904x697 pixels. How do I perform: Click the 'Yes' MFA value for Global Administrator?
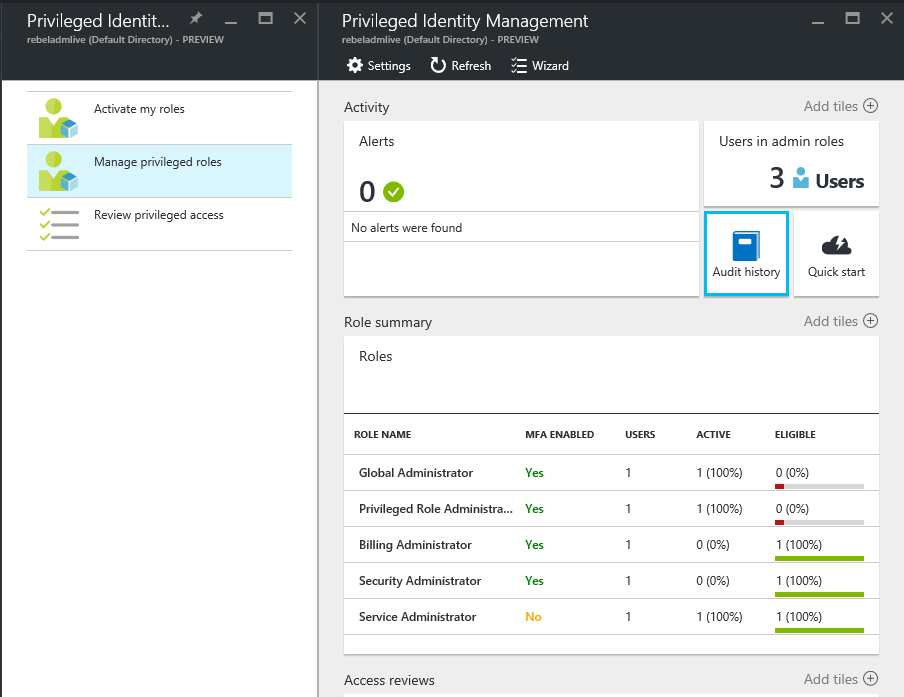(x=534, y=473)
